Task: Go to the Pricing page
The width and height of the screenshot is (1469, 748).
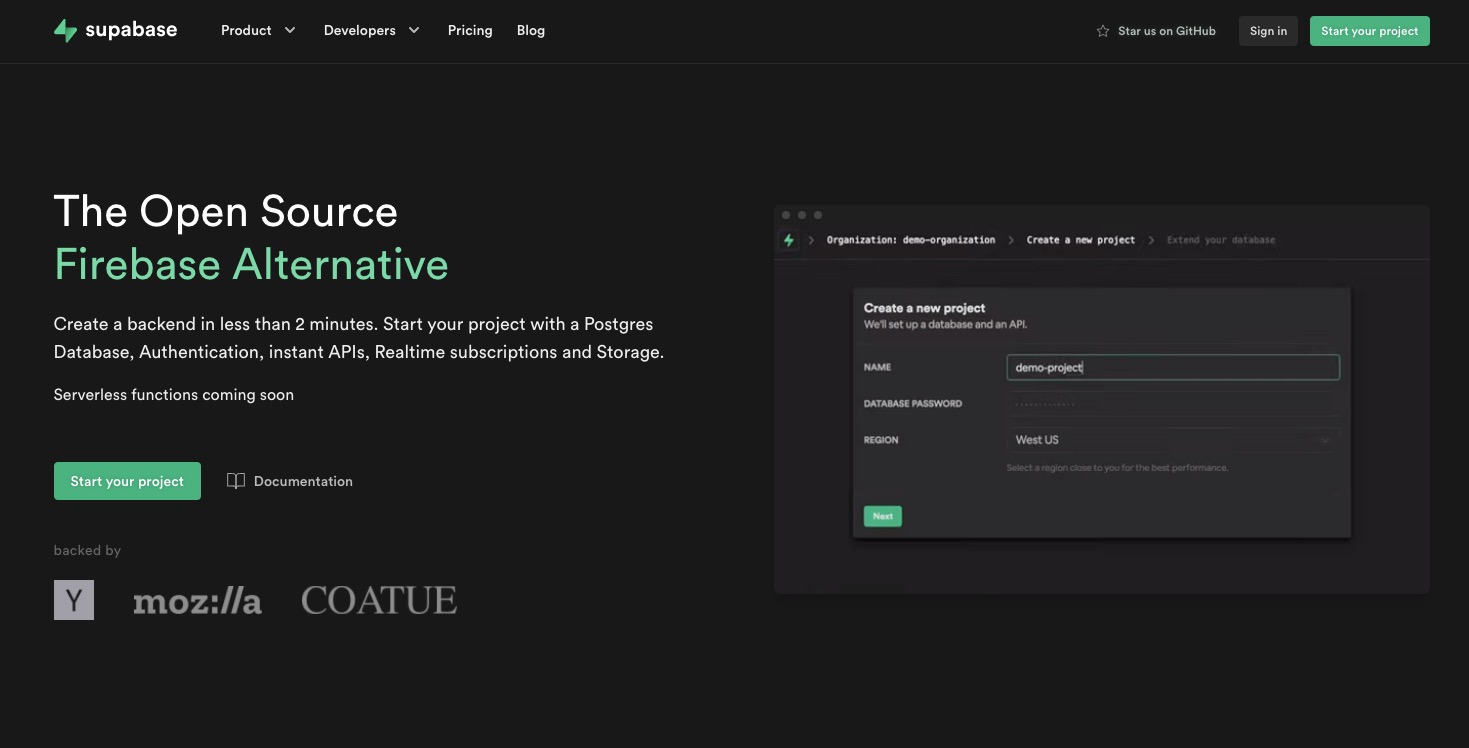Action: click(x=470, y=31)
